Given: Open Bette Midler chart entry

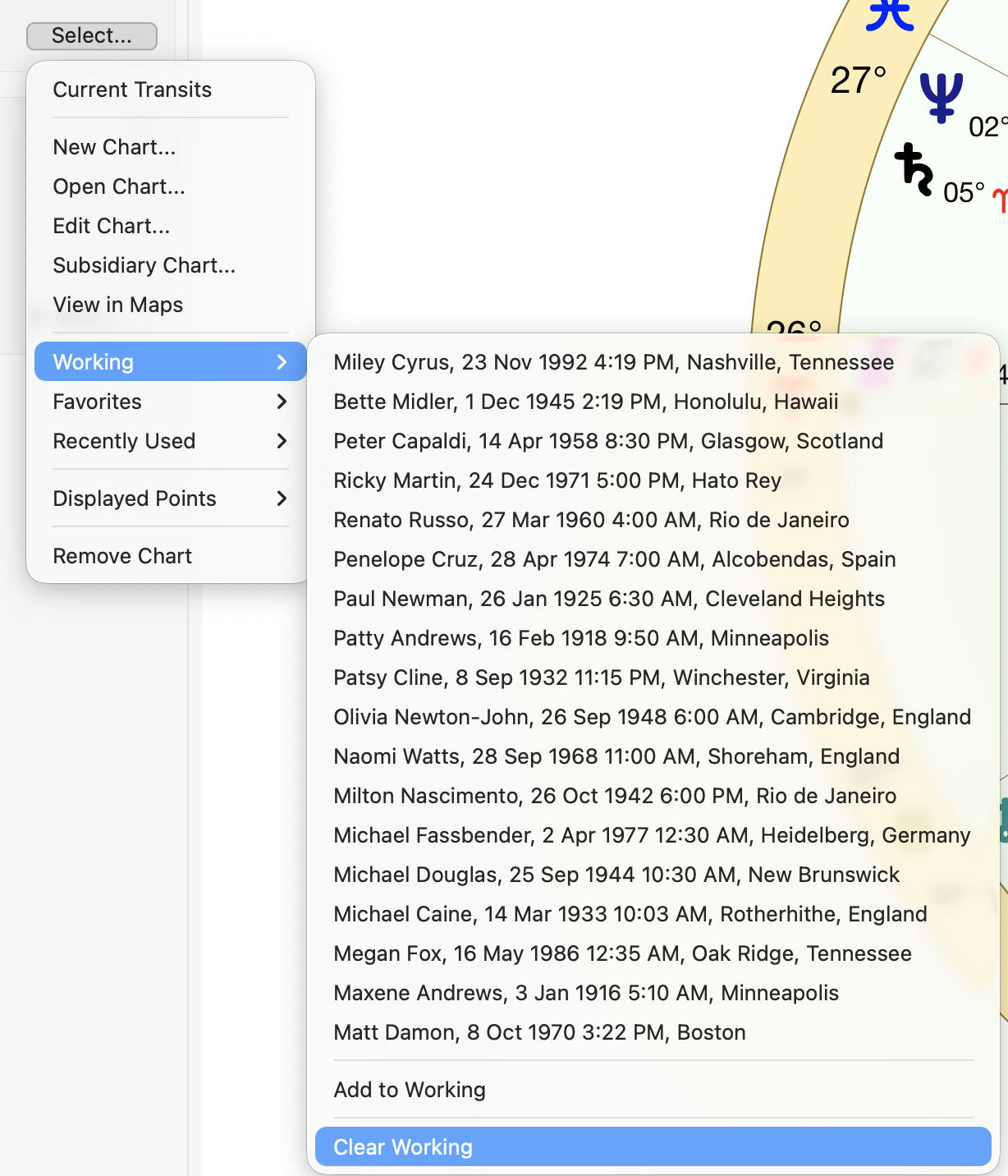Looking at the screenshot, I should (653, 402).
